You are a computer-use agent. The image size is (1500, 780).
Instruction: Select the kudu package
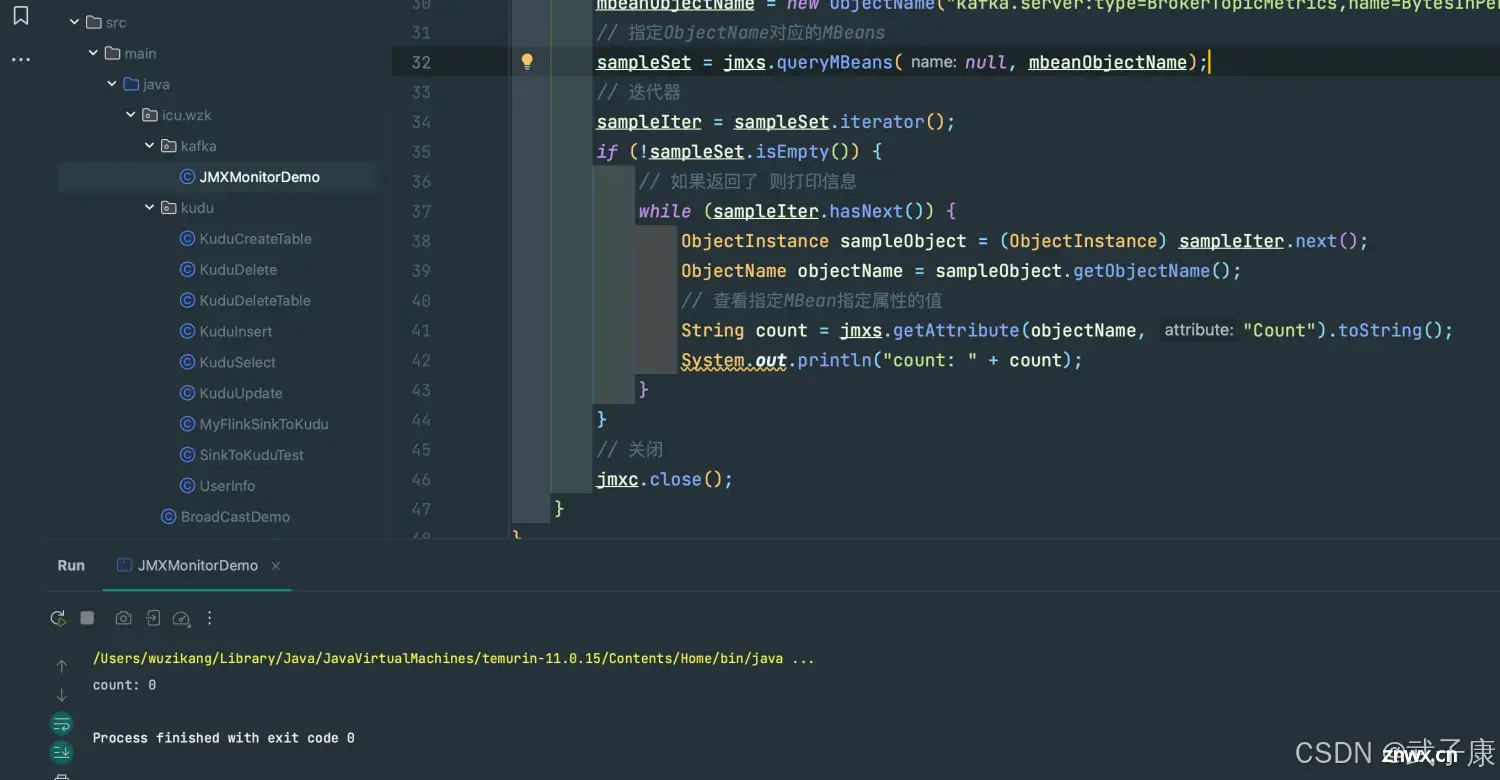(x=197, y=208)
